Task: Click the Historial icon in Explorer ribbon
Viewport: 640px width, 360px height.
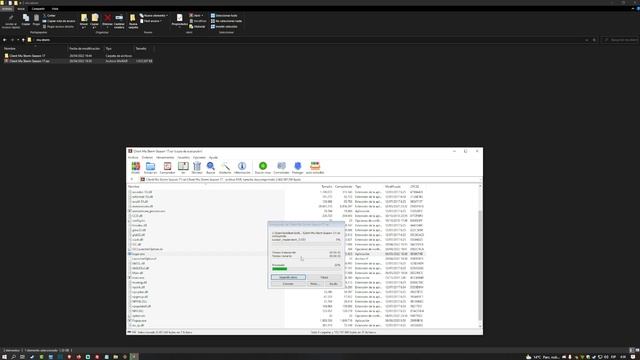Action: 197,27
